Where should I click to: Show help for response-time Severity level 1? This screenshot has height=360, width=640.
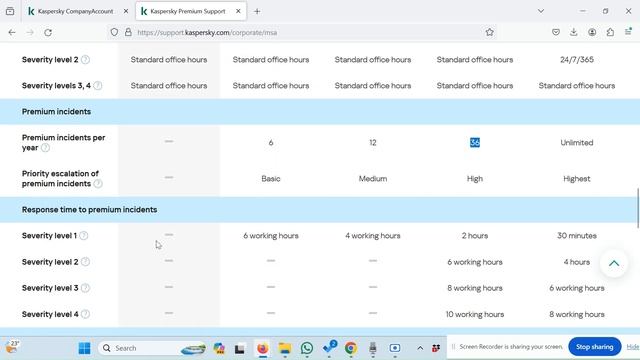(x=84, y=236)
